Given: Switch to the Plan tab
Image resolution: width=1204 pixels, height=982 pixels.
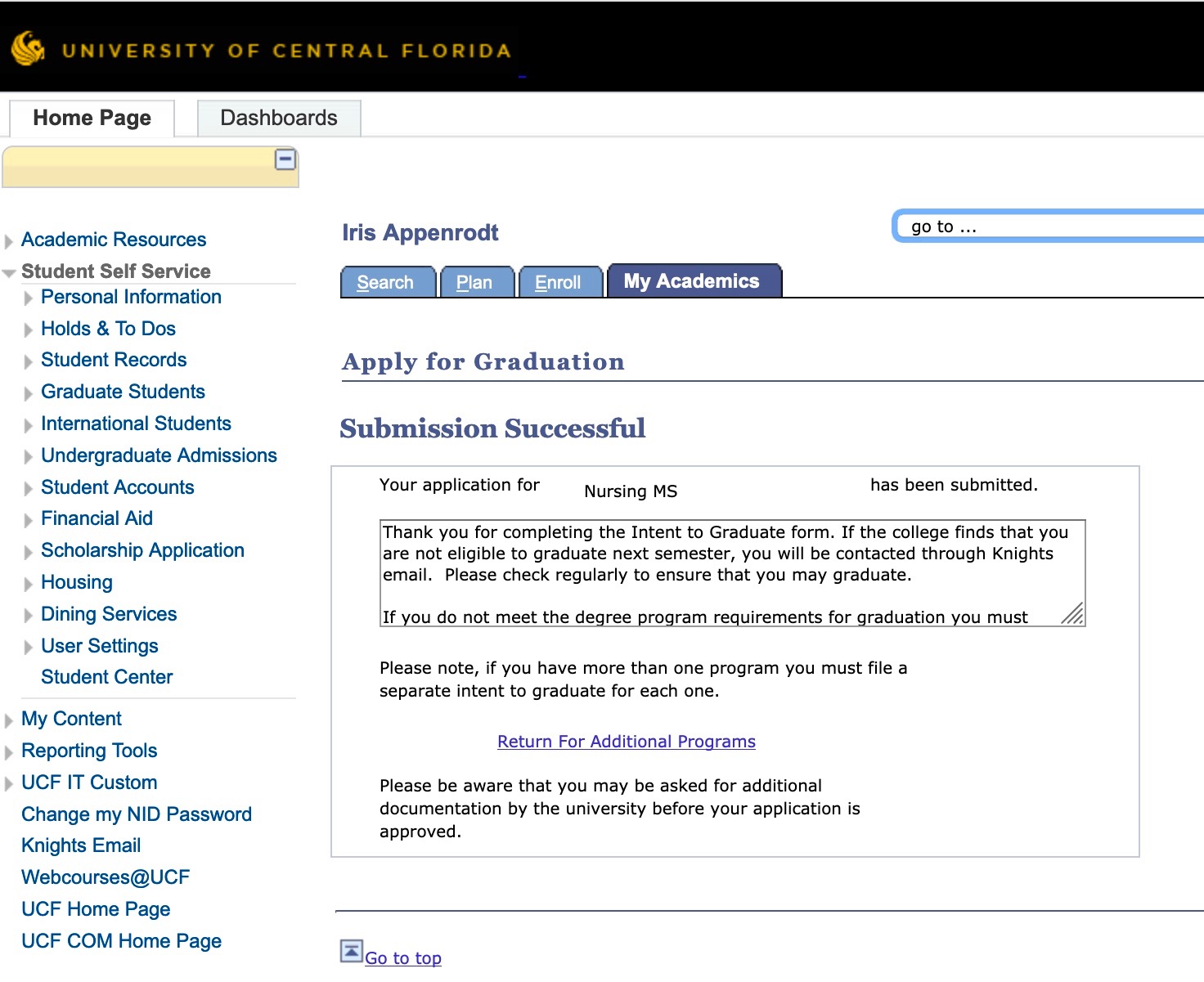Looking at the screenshot, I should coord(476,282).
